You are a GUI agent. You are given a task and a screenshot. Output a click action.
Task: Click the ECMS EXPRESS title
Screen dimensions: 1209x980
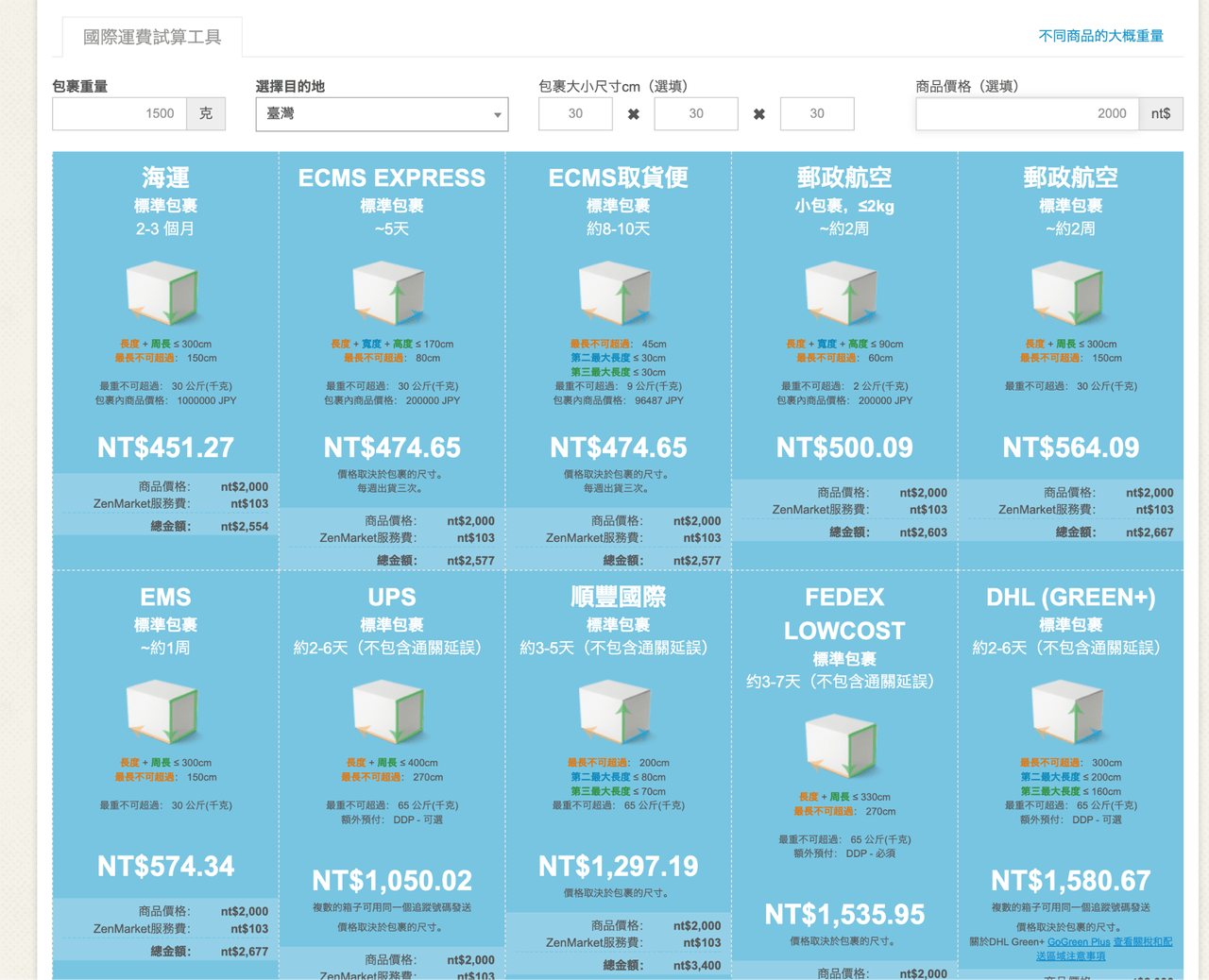(392, 177)
